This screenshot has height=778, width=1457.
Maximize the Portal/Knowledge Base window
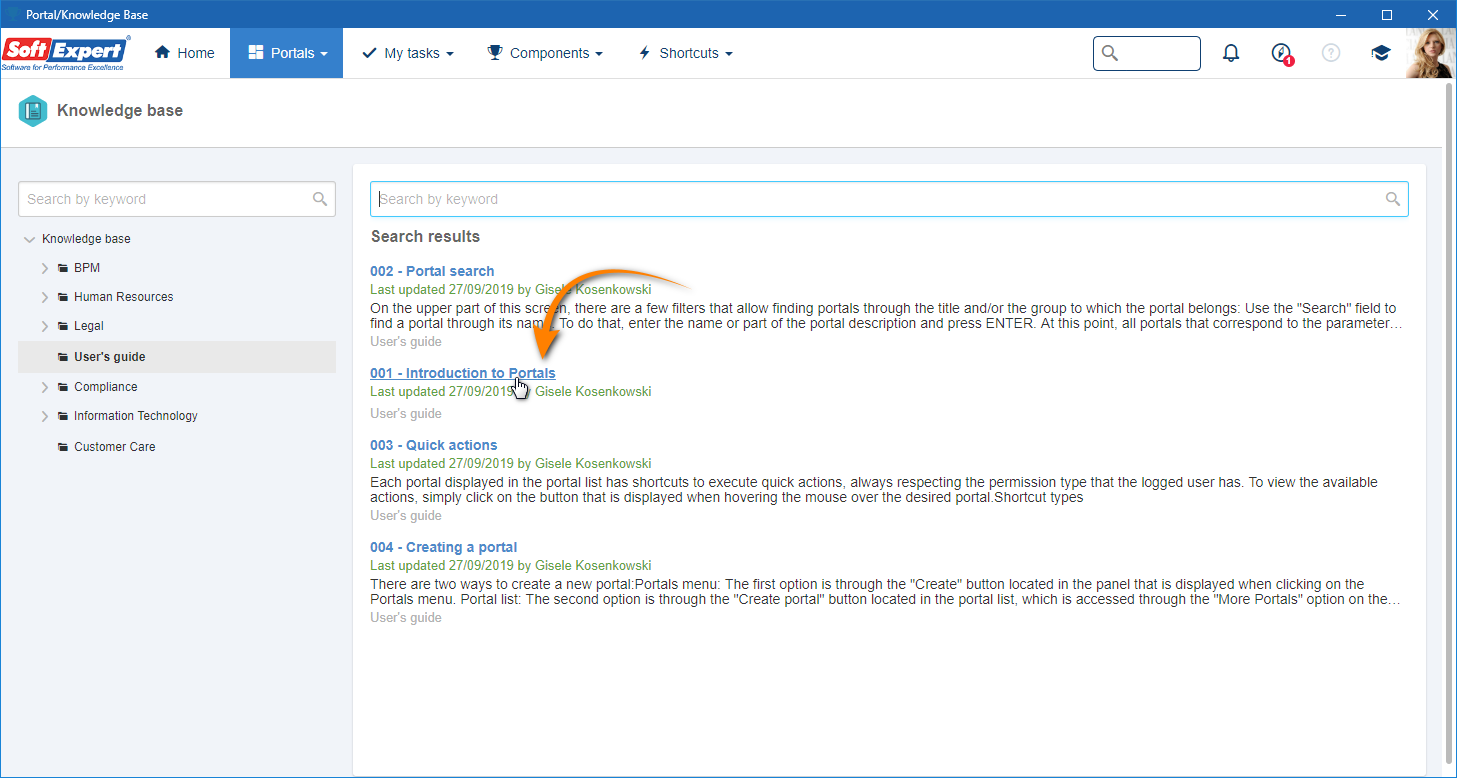(x=1387, y=14)
